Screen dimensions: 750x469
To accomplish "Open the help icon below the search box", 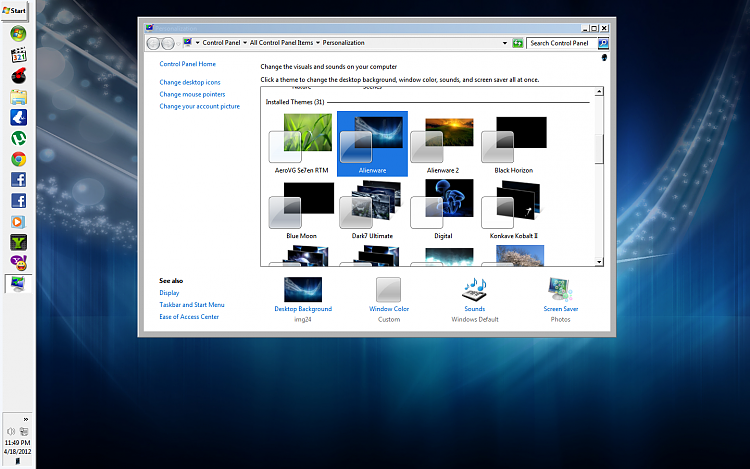I will 604,58.
